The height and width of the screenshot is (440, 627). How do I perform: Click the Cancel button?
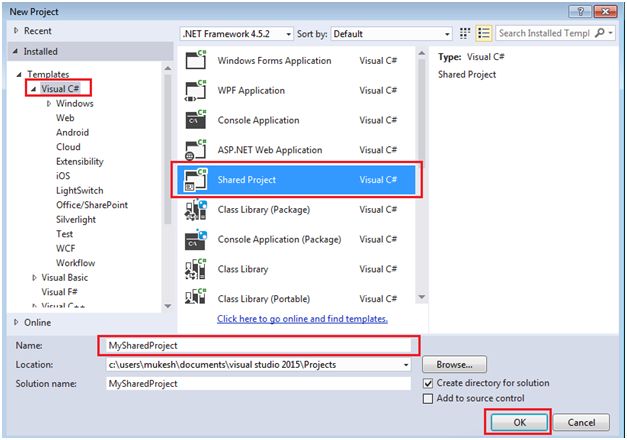point(581,422)
